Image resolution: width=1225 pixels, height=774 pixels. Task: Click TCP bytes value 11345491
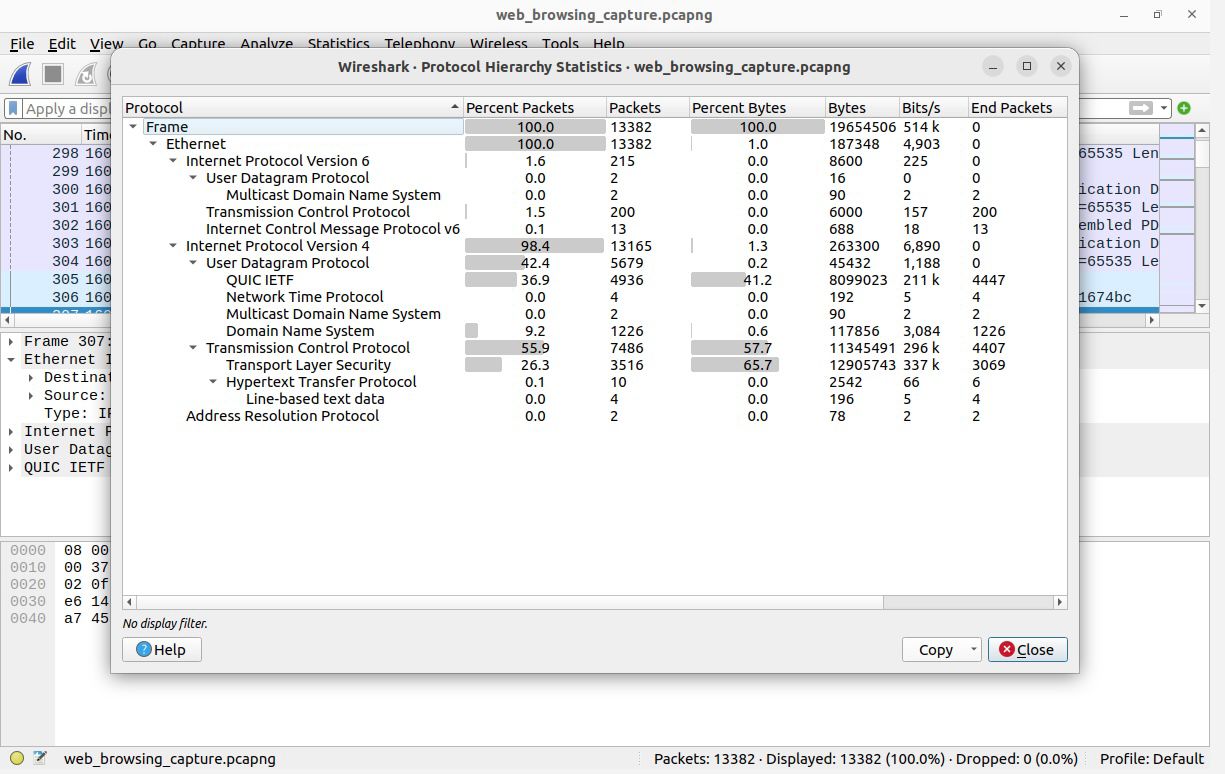pos(861,348)
